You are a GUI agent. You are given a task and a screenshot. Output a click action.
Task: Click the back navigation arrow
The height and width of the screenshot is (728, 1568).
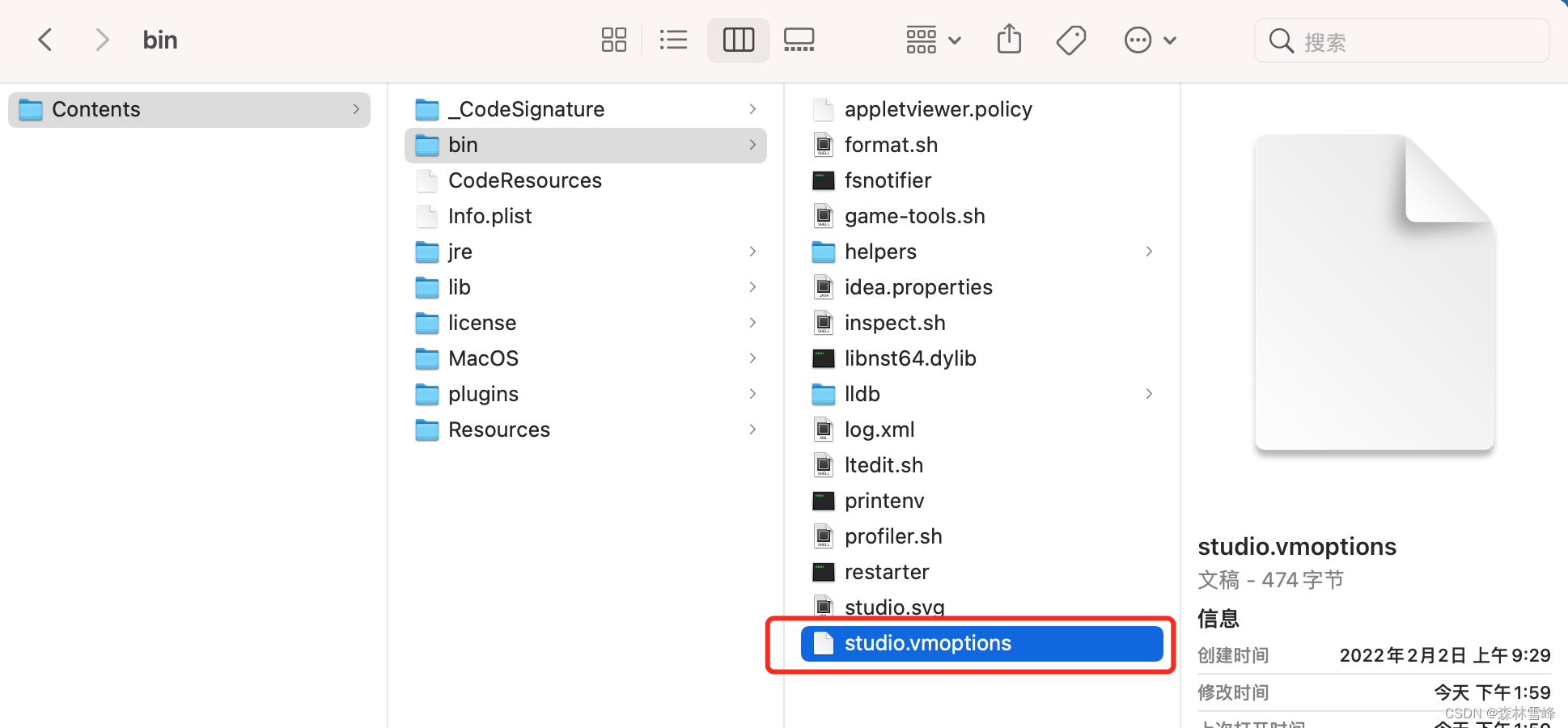tap(44, 39)
